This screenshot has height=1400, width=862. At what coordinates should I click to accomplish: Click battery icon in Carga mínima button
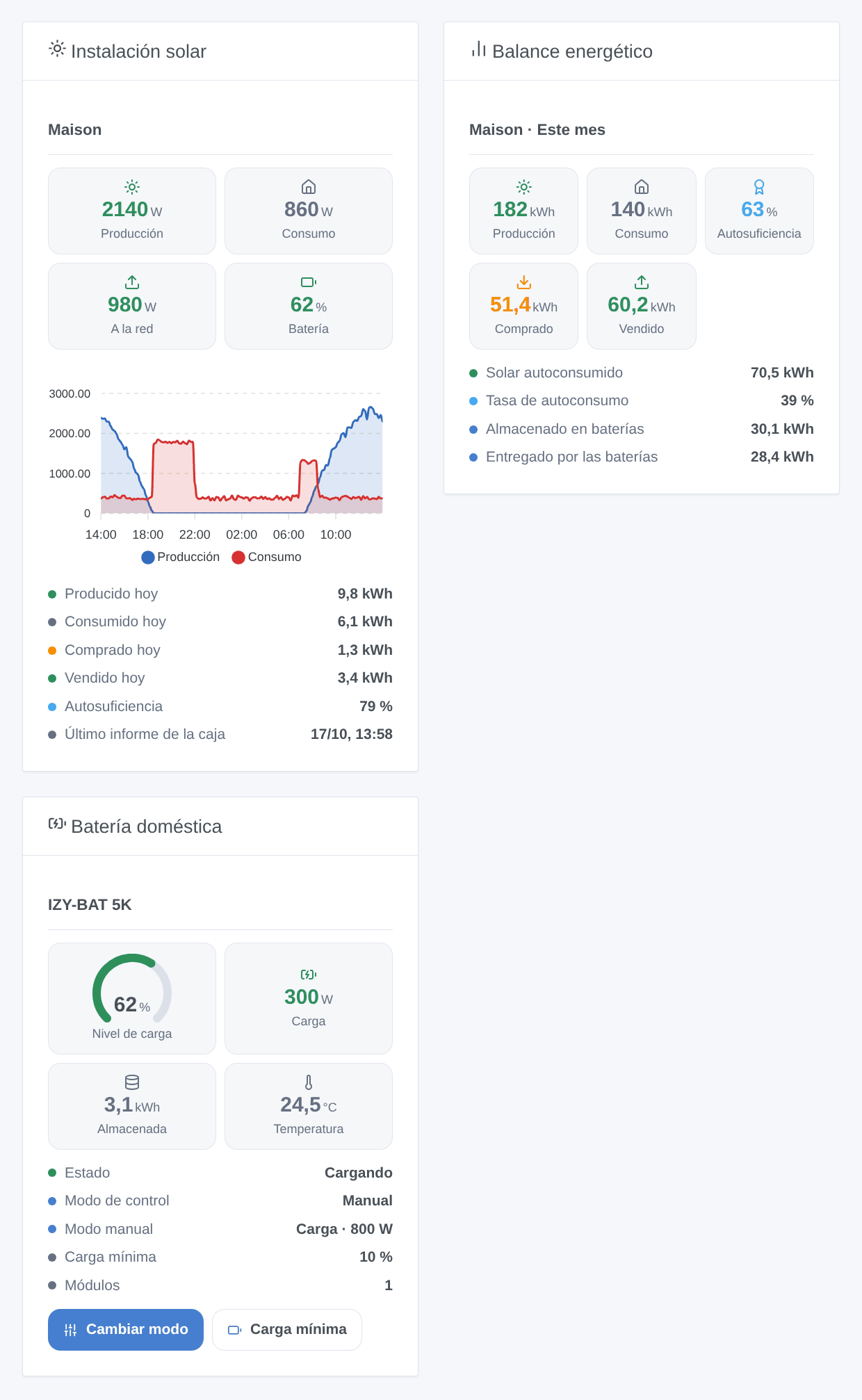point(235,1330)
